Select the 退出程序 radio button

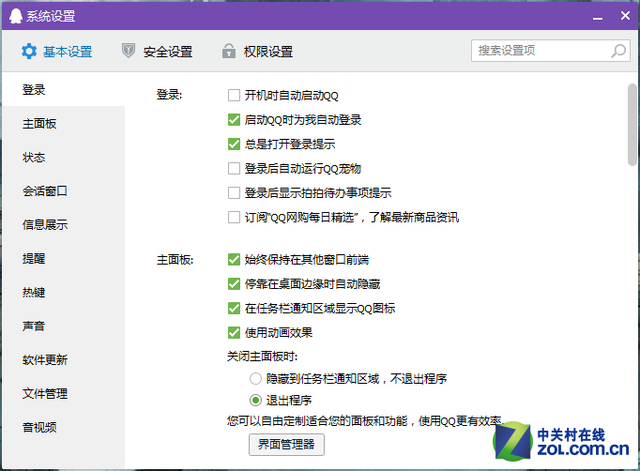(256, 400)
